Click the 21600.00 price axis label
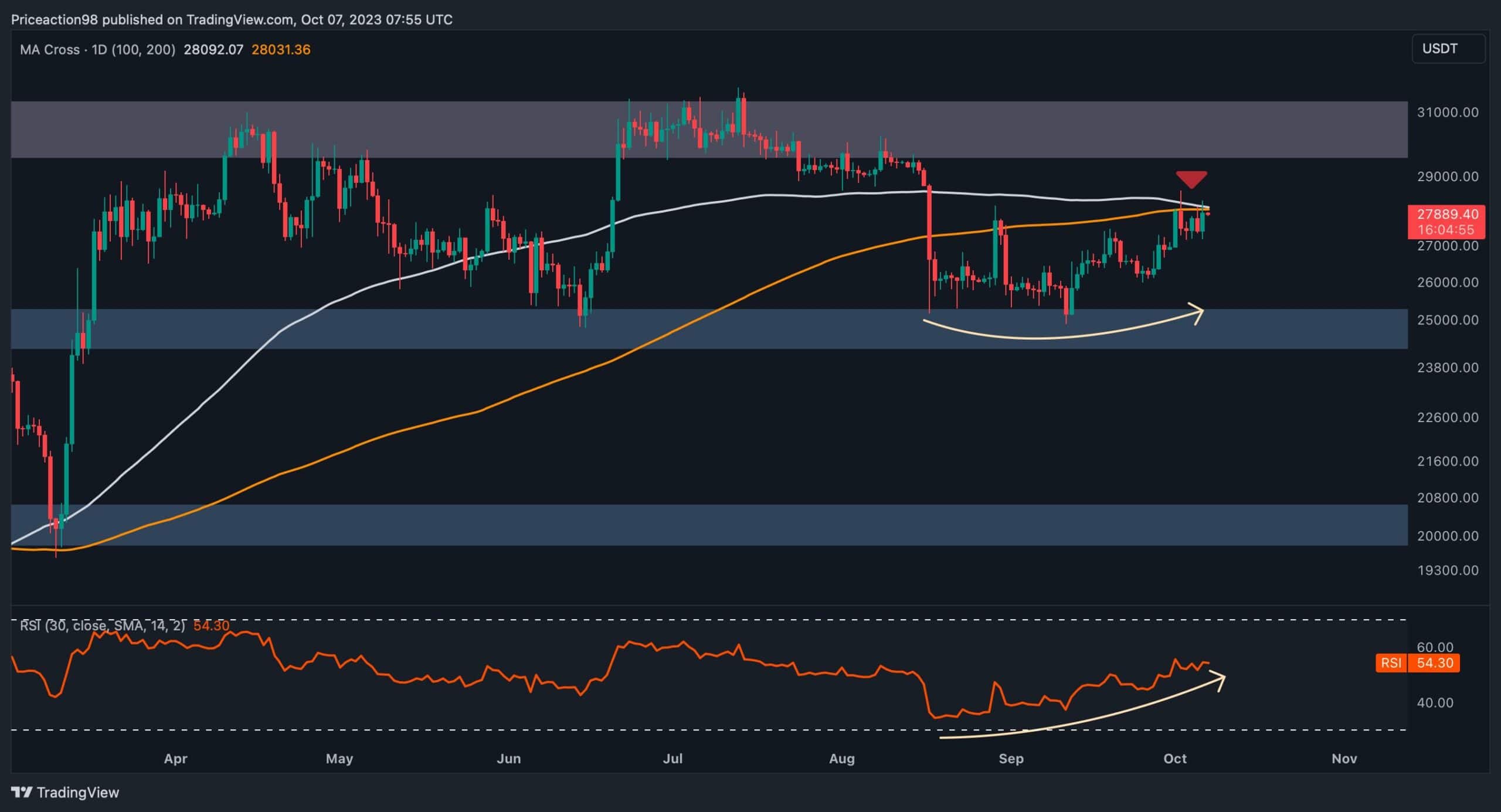 click(x=1448, y=461)
